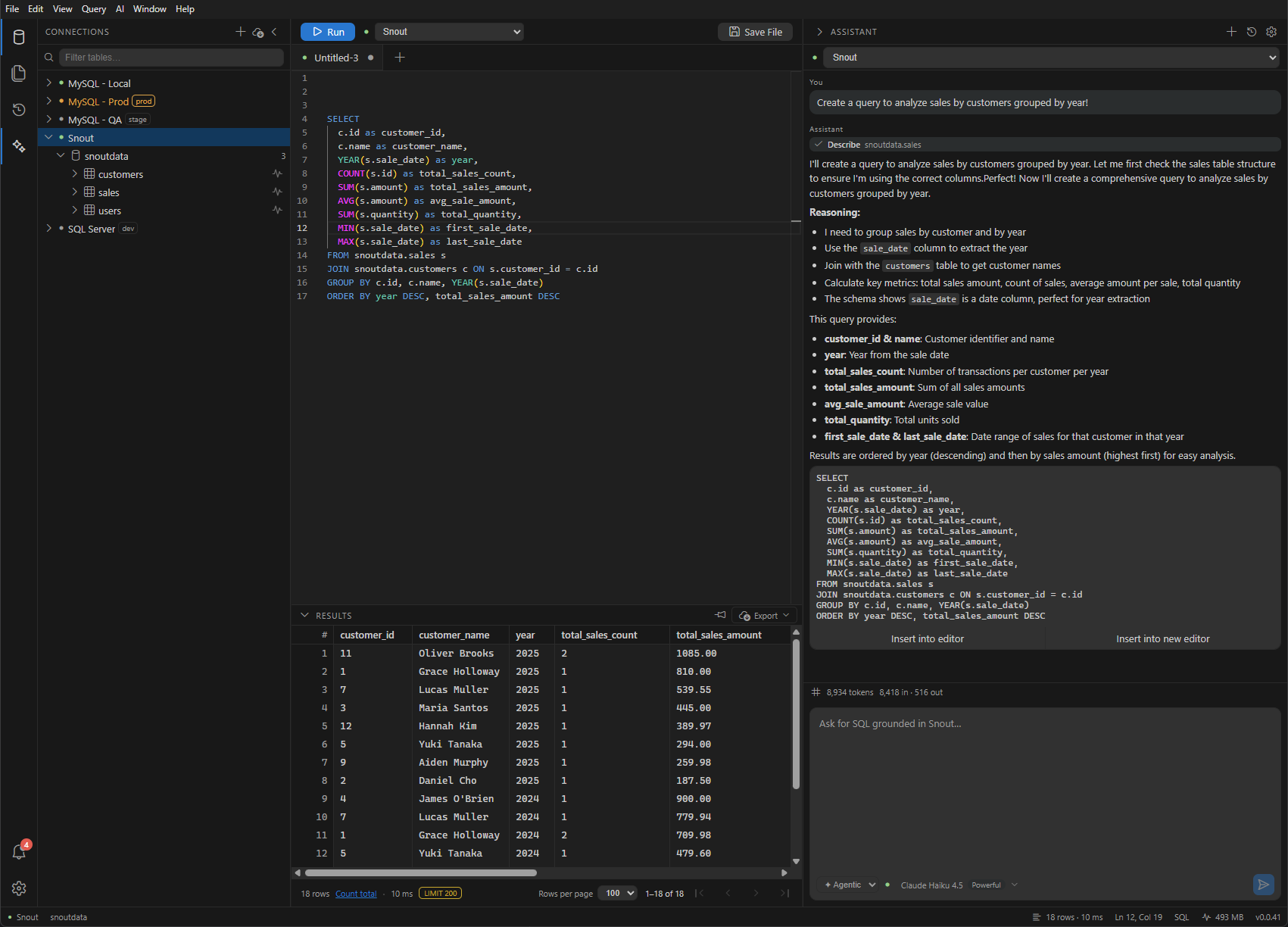Click the results panel collapse-to-side icon
1288x927 pixels.
720,615
